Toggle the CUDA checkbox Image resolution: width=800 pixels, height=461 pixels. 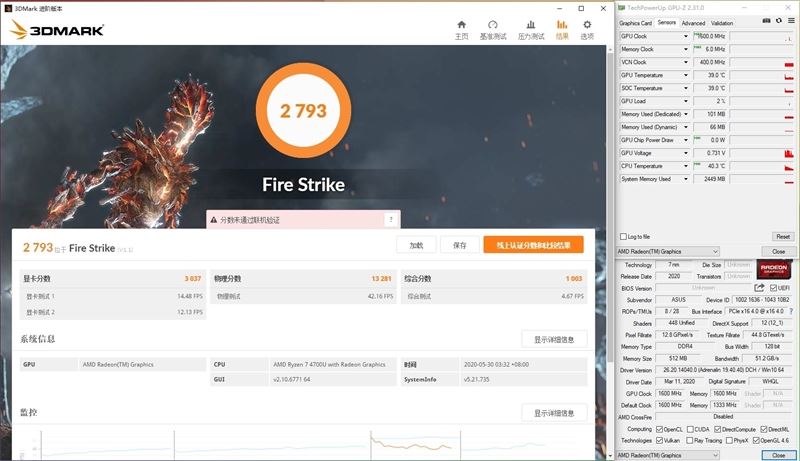pyautogui.click(x=690, y=429)
